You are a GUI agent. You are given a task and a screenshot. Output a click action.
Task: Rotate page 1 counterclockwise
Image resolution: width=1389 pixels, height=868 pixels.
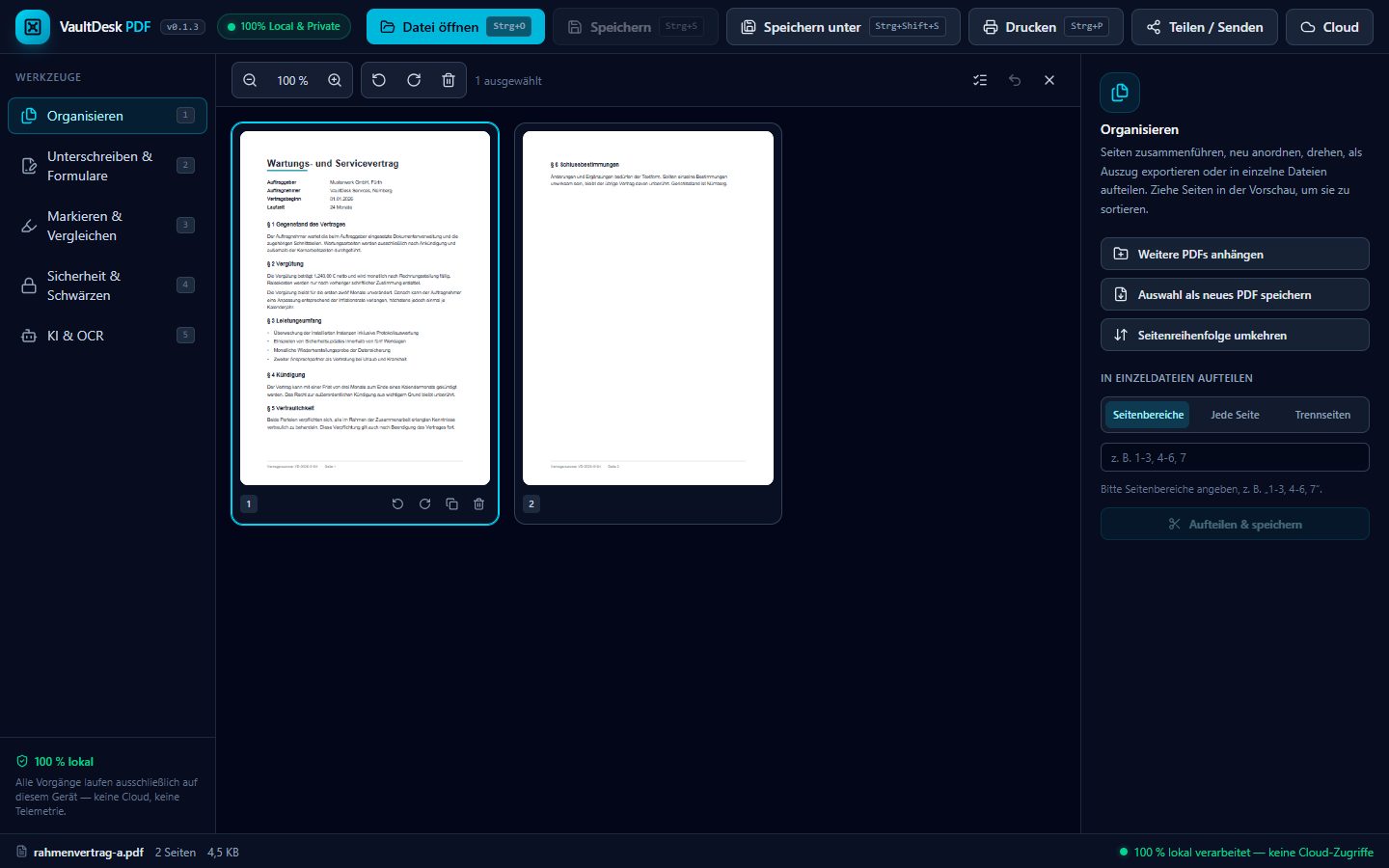click(x=397, y=503)
